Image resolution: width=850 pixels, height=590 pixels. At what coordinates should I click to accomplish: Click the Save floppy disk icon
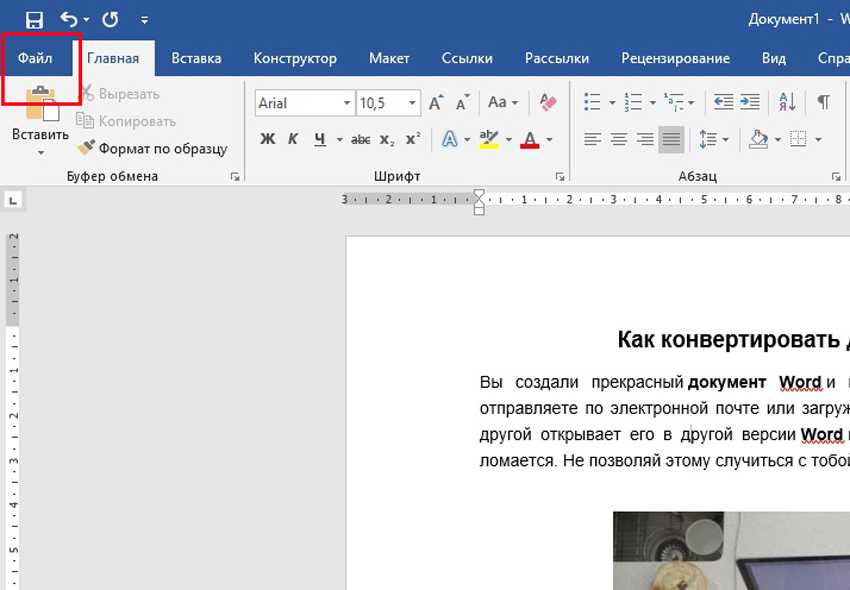pos(34,20)
